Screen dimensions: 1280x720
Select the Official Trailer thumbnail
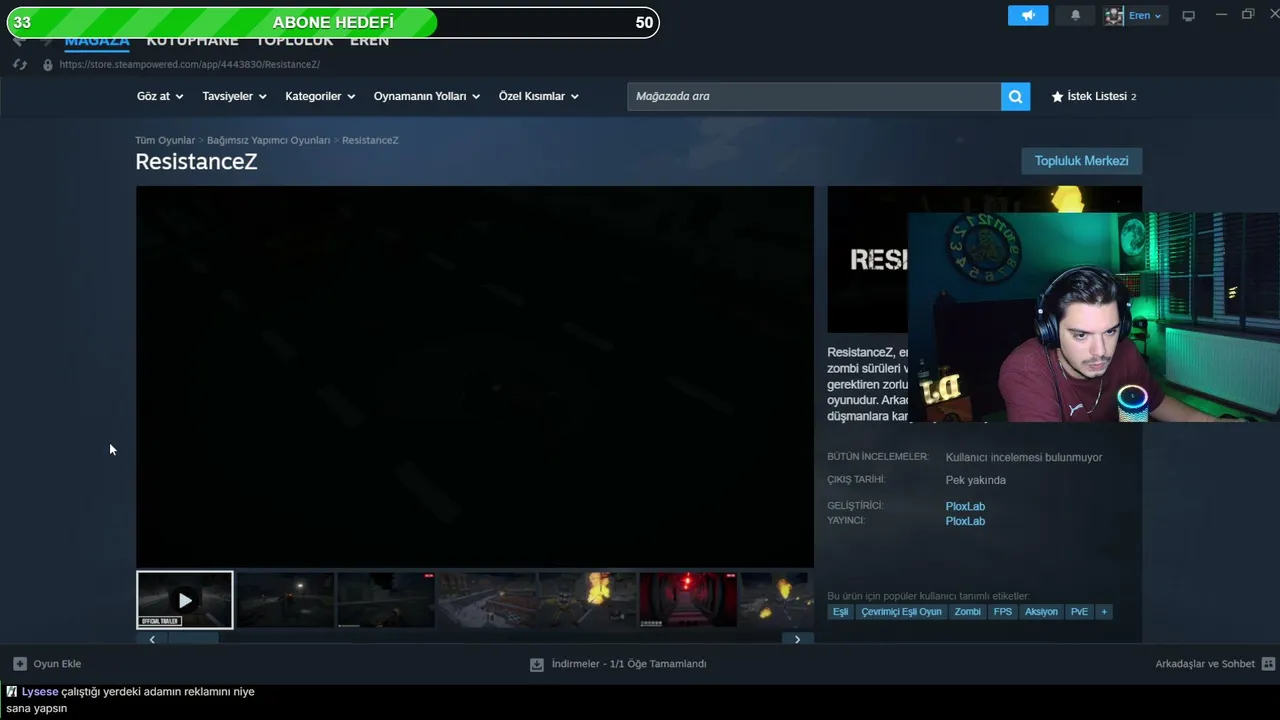click(185, 600)
